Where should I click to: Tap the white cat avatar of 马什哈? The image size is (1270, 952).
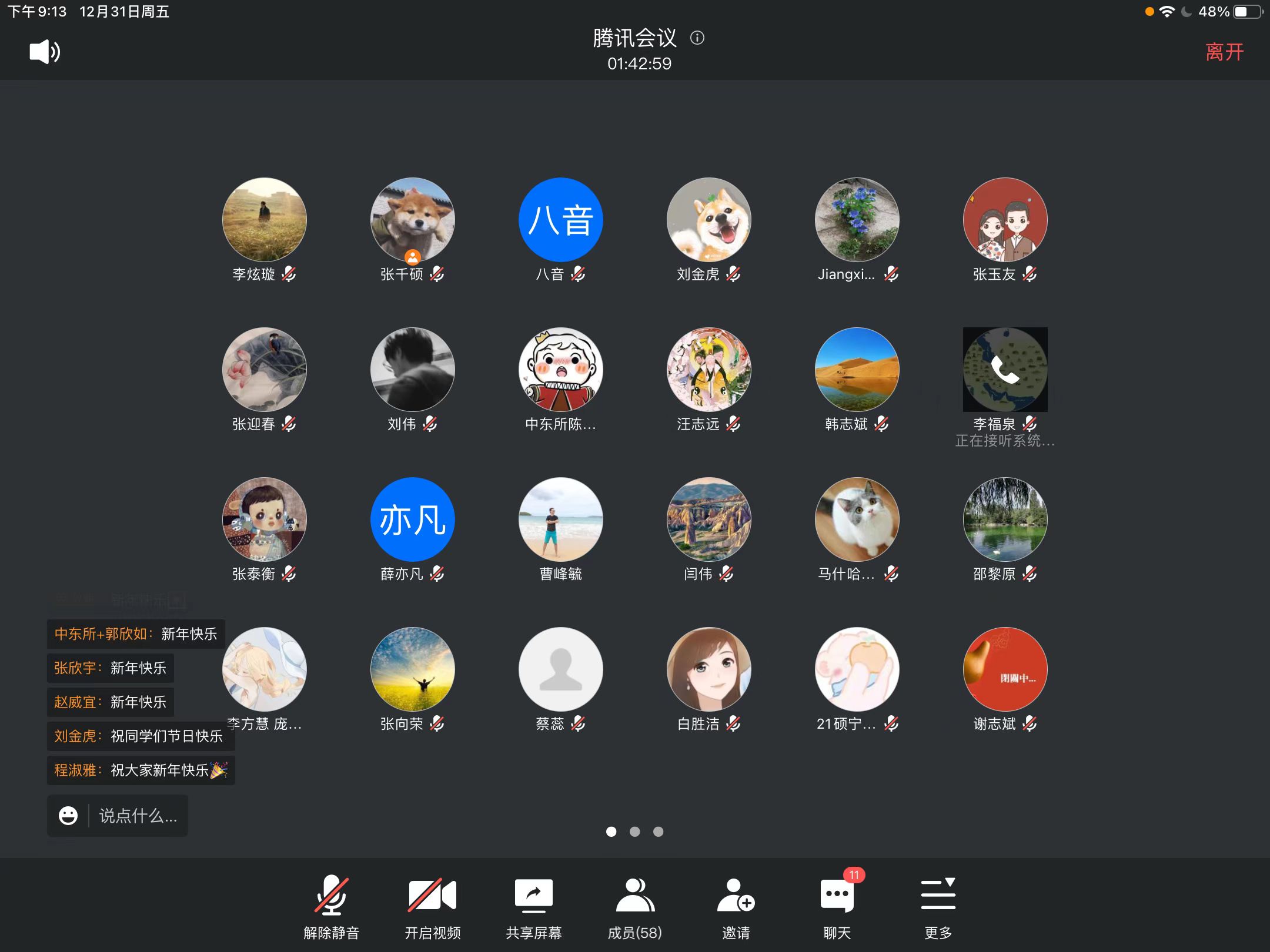click(x=857, y=519)
